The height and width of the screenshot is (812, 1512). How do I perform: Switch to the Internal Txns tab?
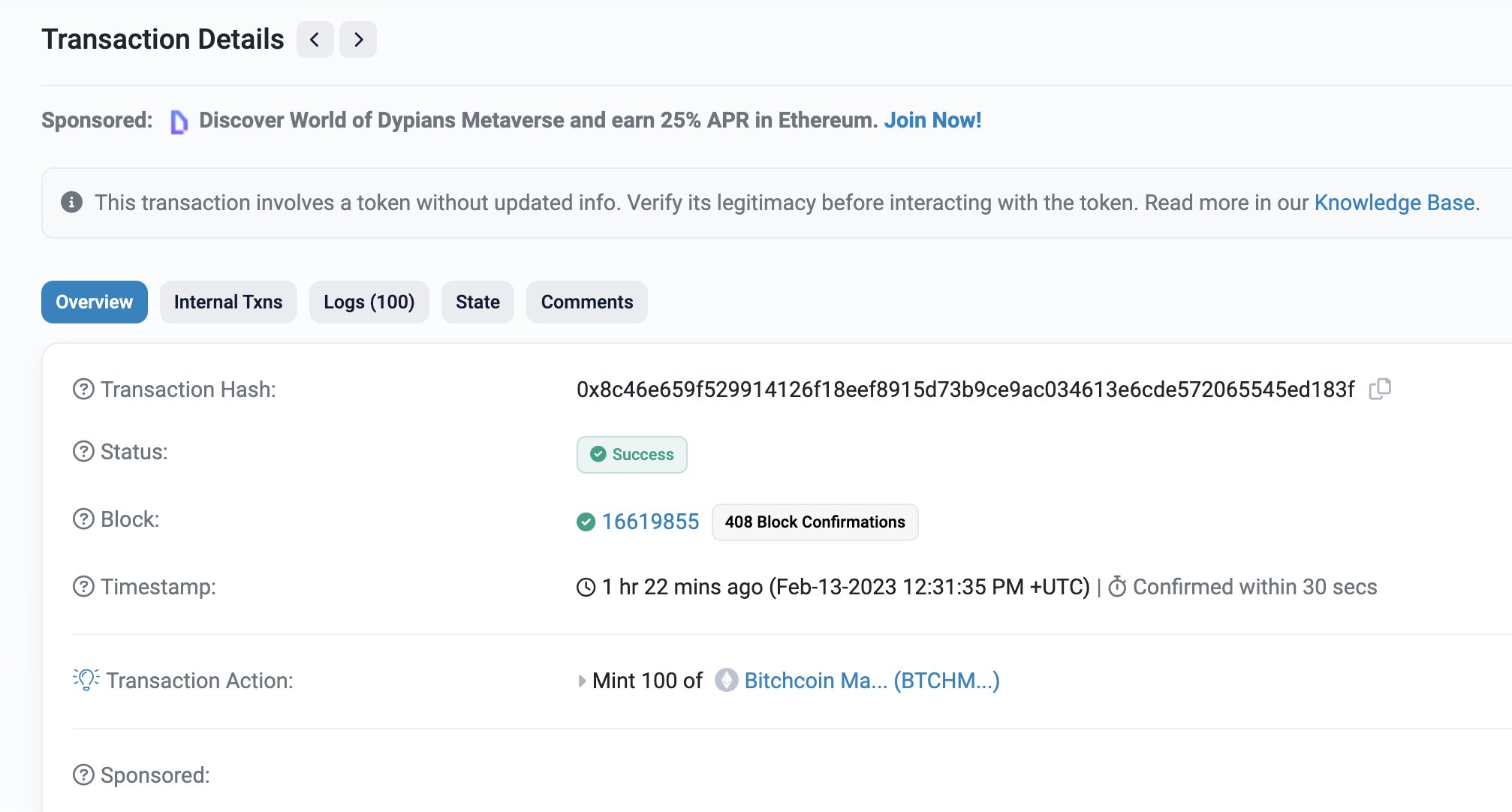[x=228, y=302]
